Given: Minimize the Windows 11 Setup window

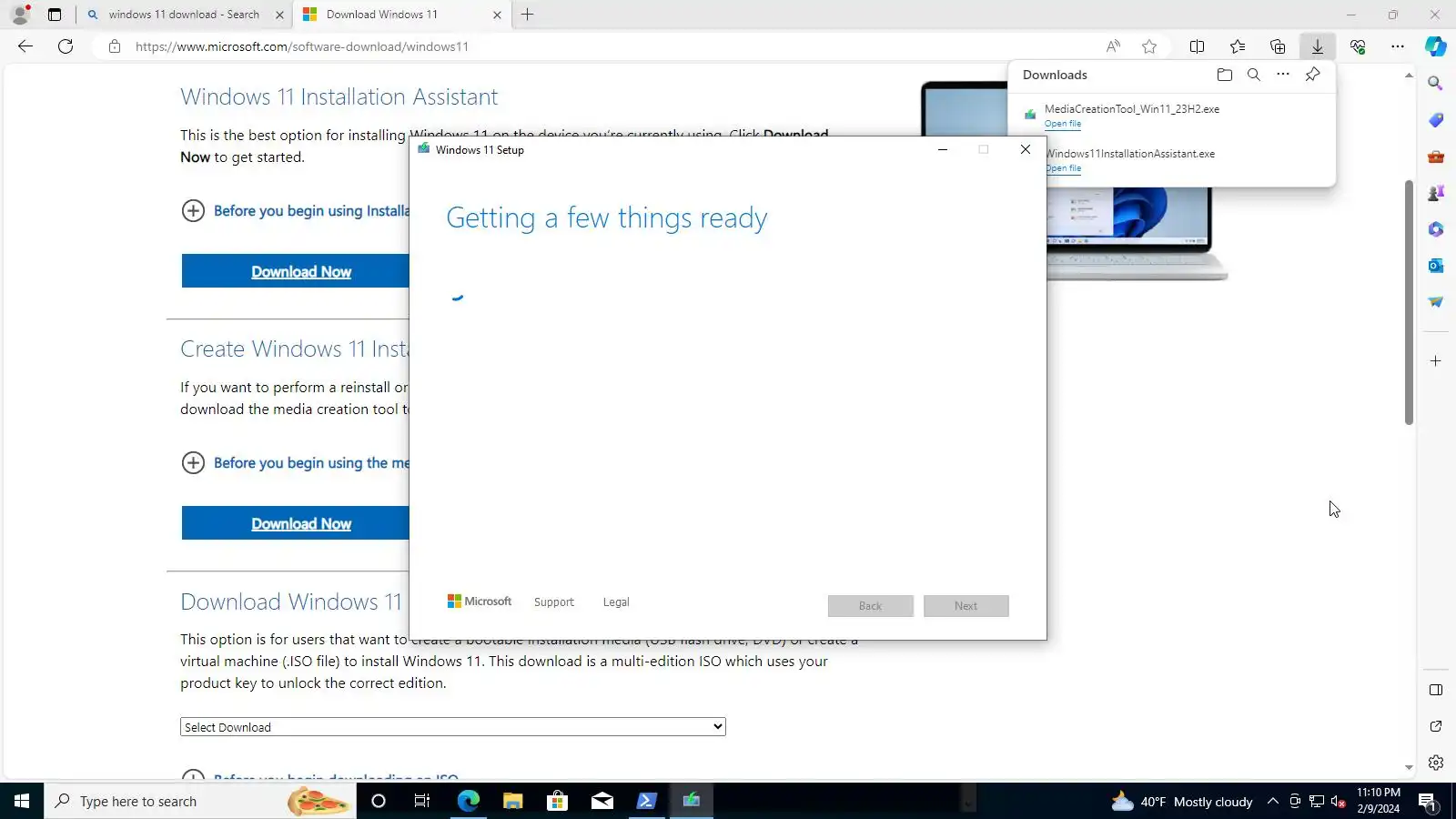Looking at the screenshot, I should point(943,150).
